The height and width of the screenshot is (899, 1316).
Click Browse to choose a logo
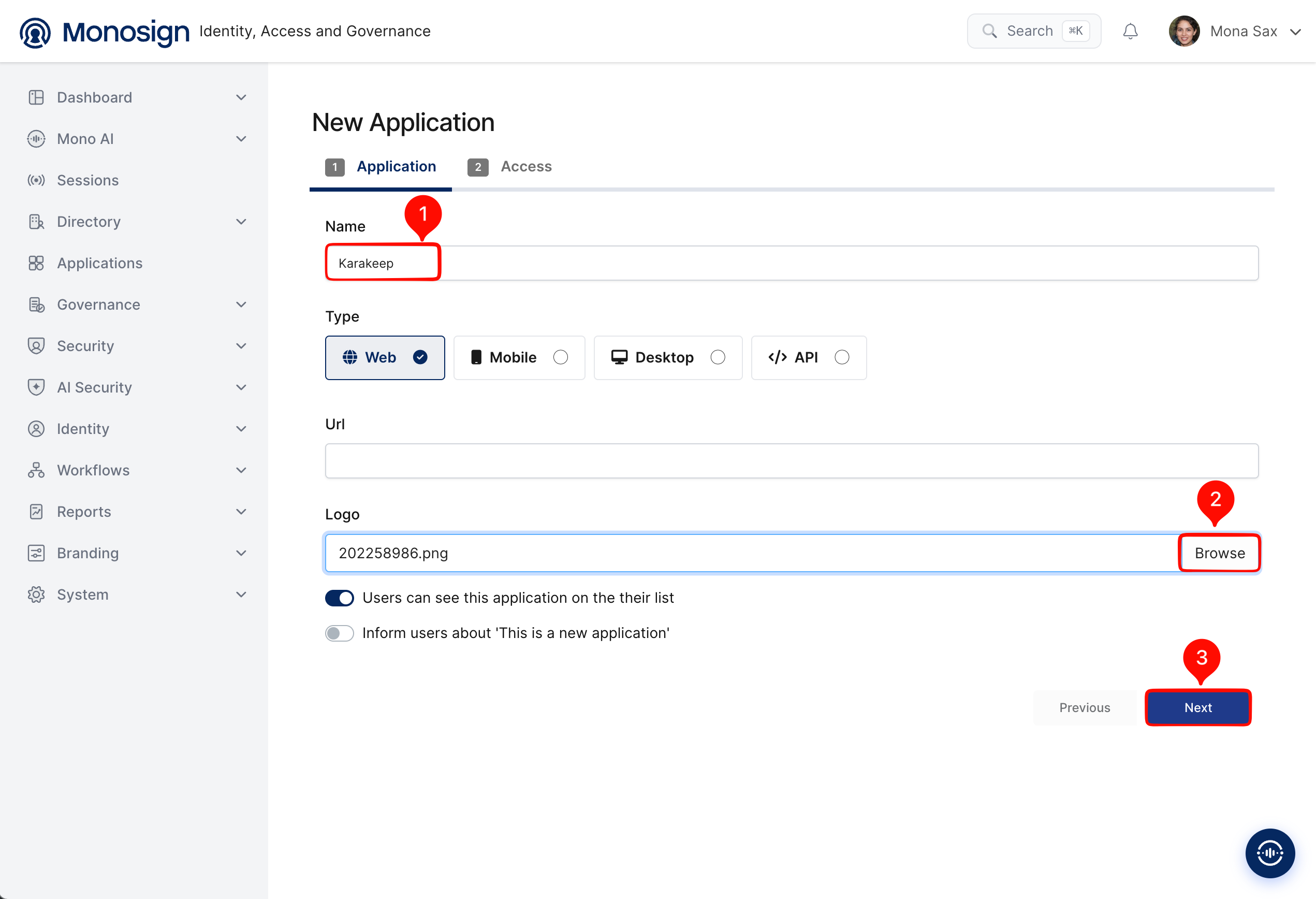(1220, 553)
